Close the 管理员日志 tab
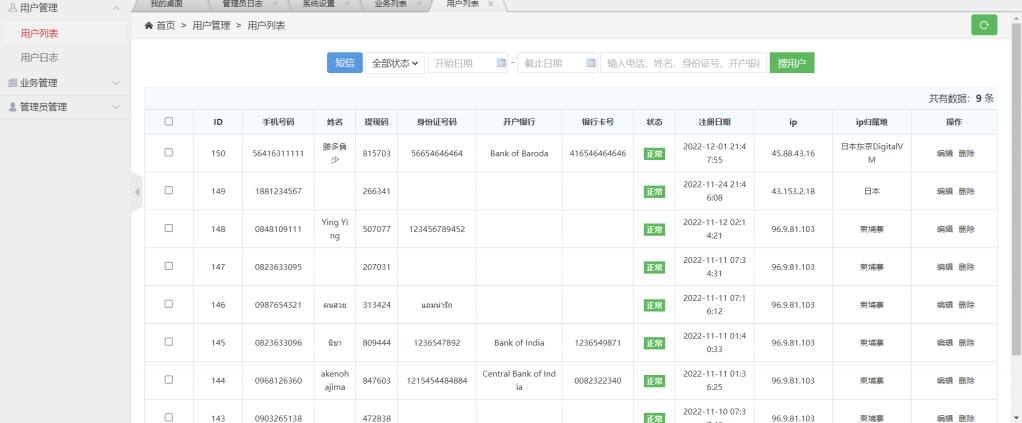The height and width of the screenshot is (423, 1022). tap(274, 4)
